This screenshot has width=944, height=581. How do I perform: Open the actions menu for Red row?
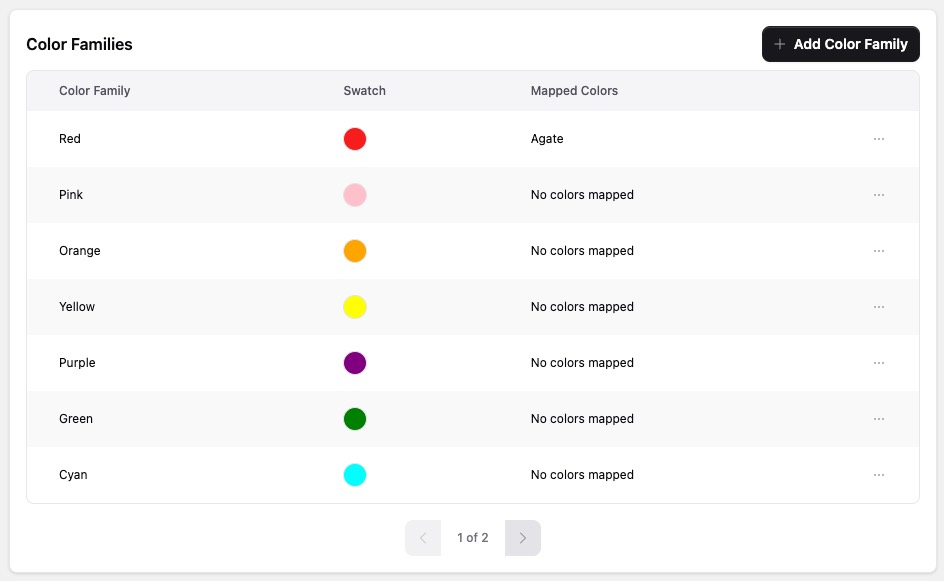(x=879, y=139)
